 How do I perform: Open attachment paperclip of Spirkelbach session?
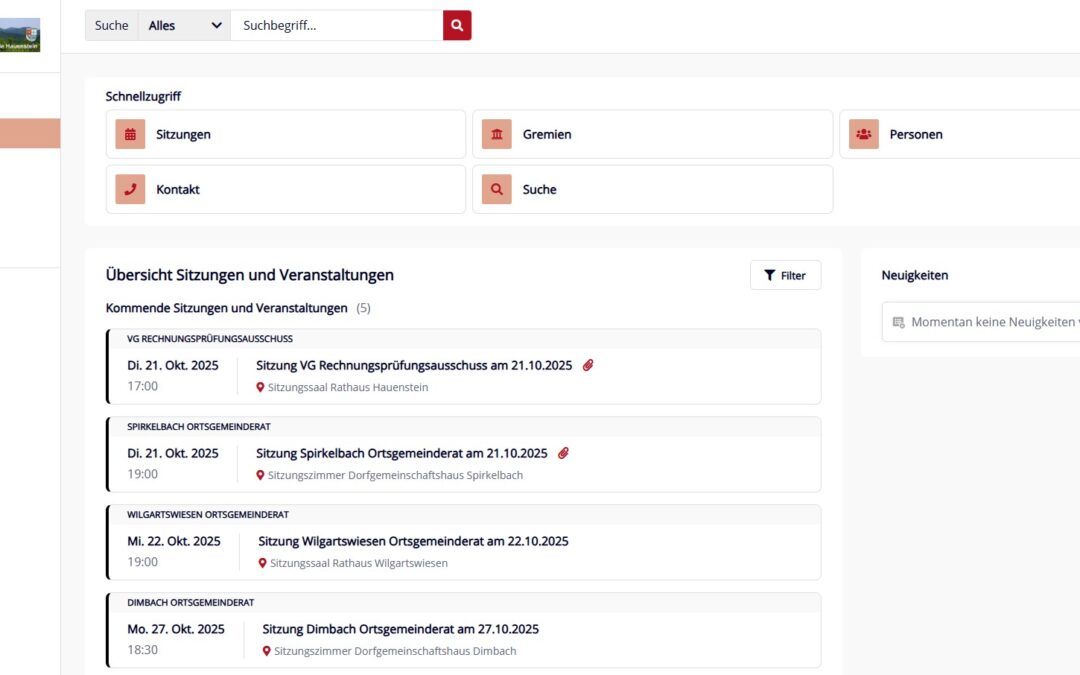[563, 454]
